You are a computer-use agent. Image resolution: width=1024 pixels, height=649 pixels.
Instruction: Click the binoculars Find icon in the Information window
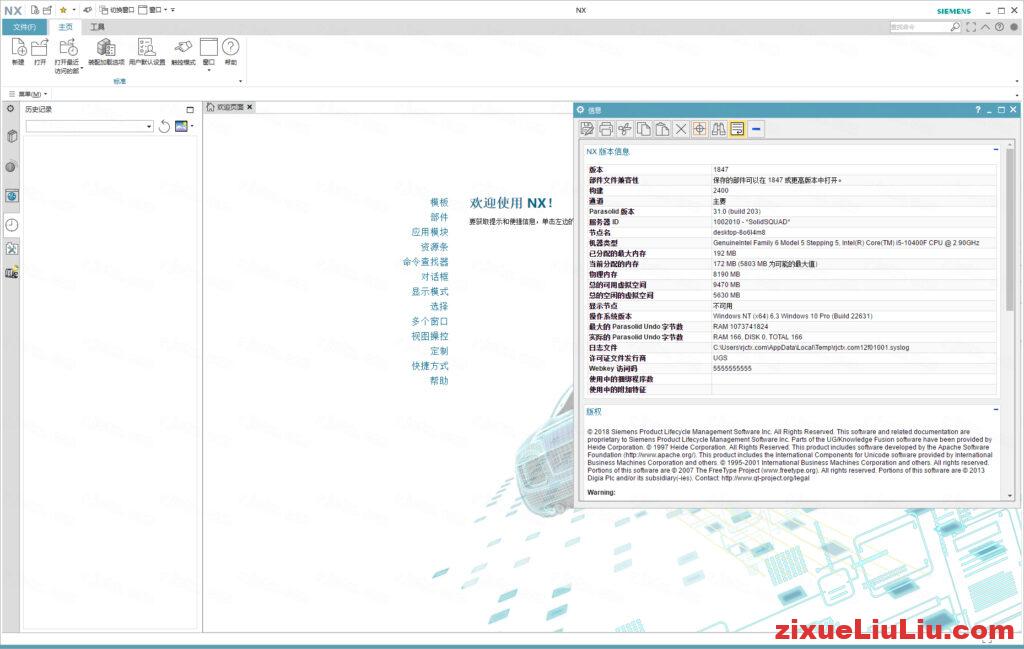[719, 128]
